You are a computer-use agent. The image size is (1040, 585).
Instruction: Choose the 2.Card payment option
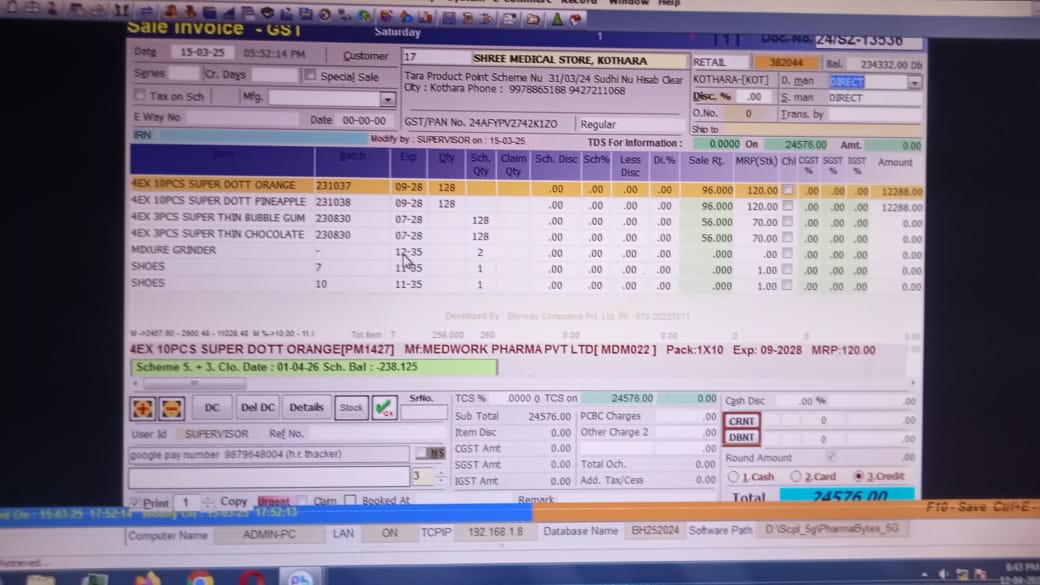(796, 477)
